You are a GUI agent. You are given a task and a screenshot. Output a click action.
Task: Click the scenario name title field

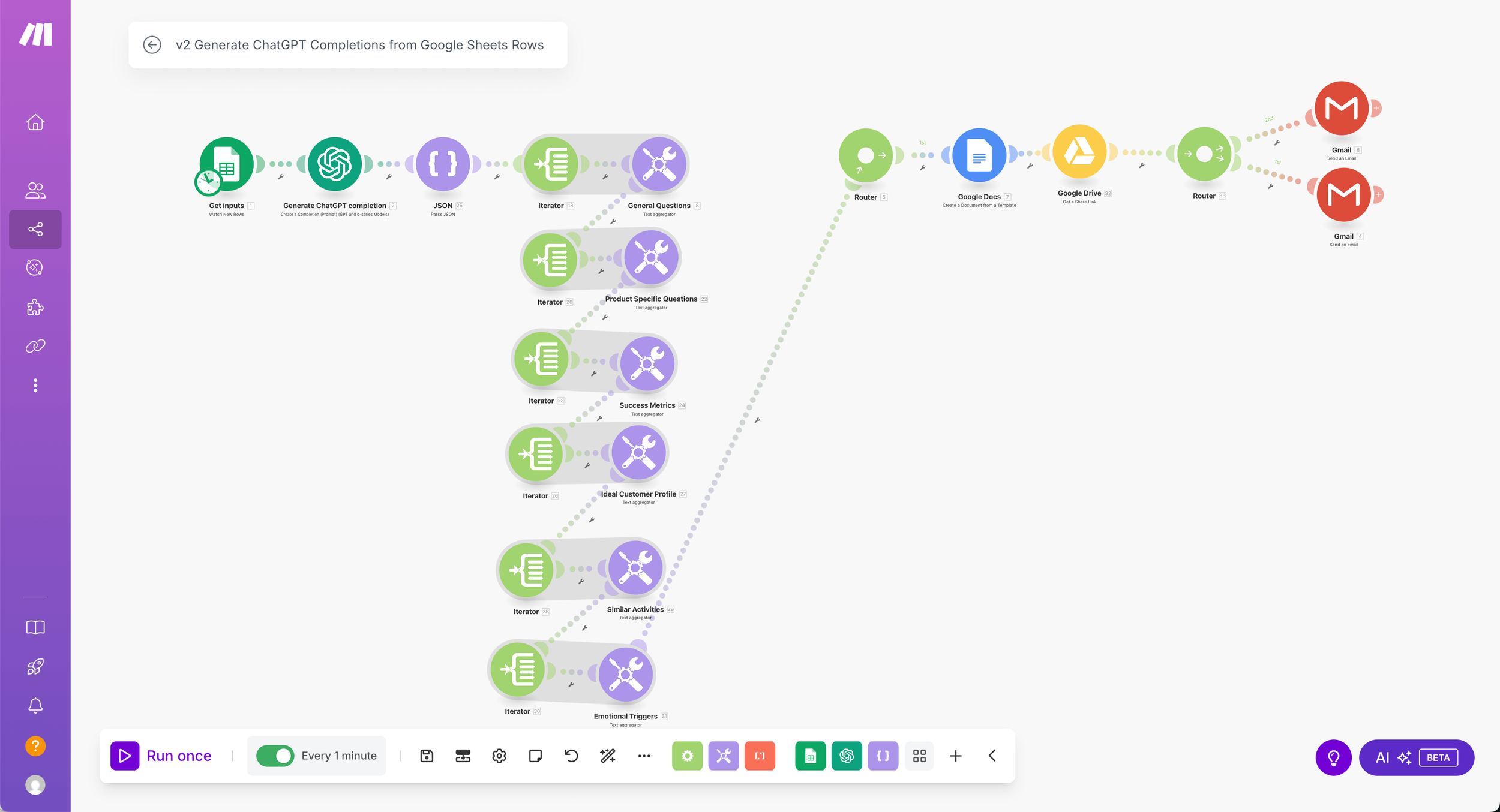(x=359, y=45)
